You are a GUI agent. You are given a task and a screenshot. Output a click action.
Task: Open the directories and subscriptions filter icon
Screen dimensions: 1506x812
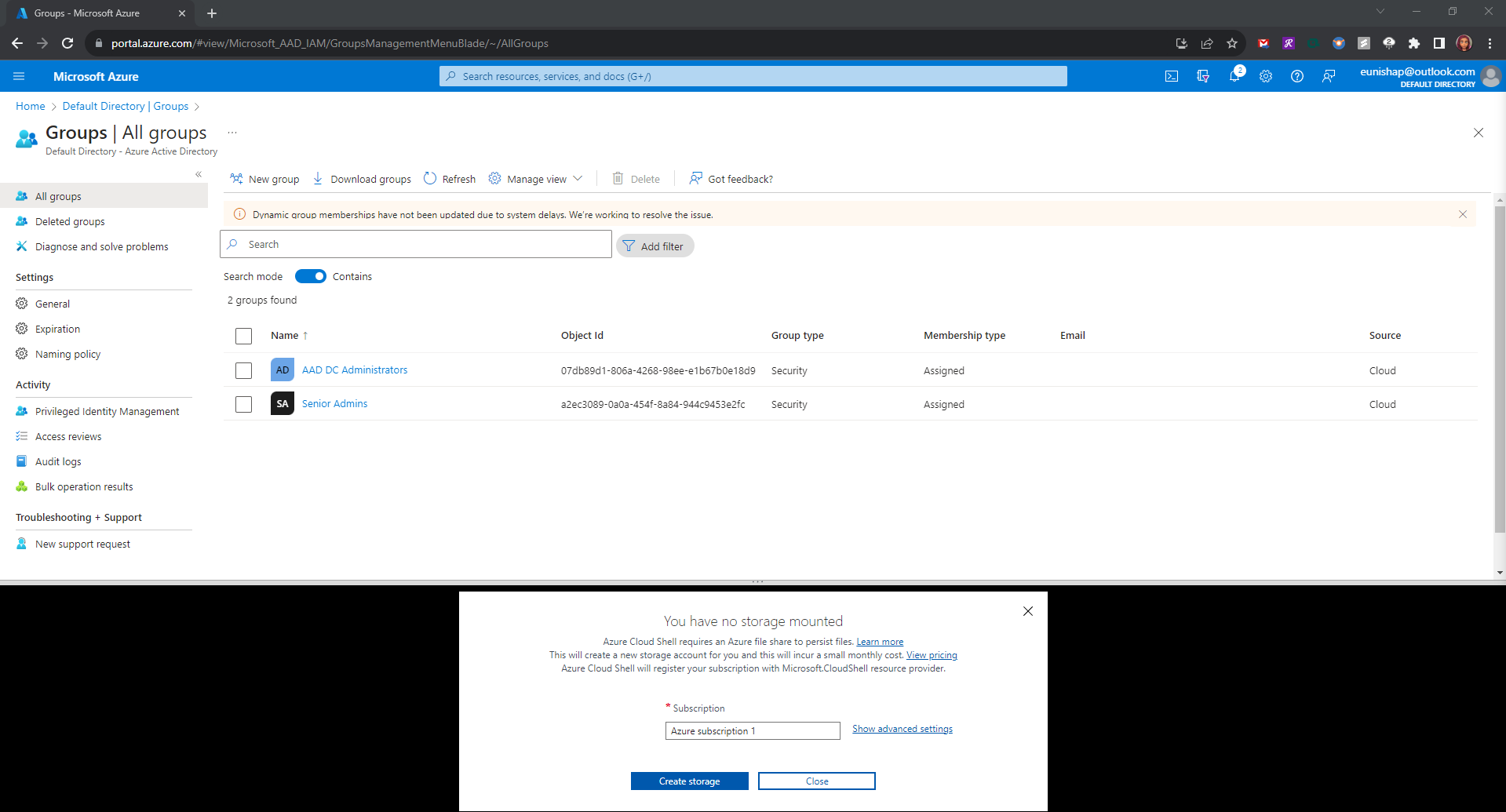(x=1203, y=76)
